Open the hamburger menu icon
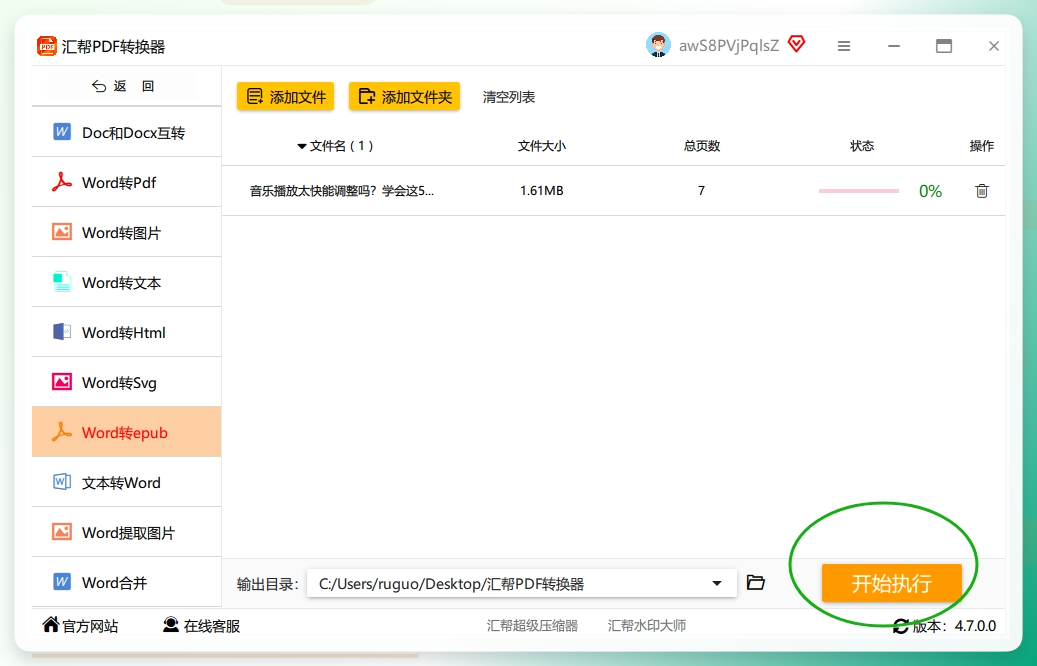This screenshot has width=1037, height=666. [844, 46]
